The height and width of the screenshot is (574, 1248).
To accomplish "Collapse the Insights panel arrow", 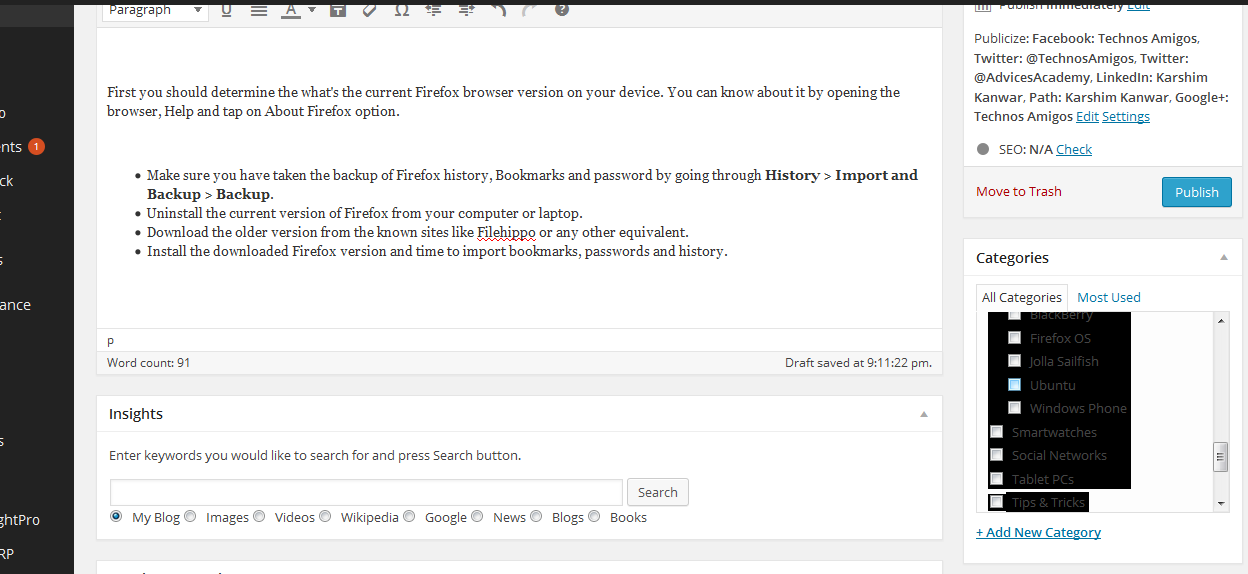I will tap(924, 414).
